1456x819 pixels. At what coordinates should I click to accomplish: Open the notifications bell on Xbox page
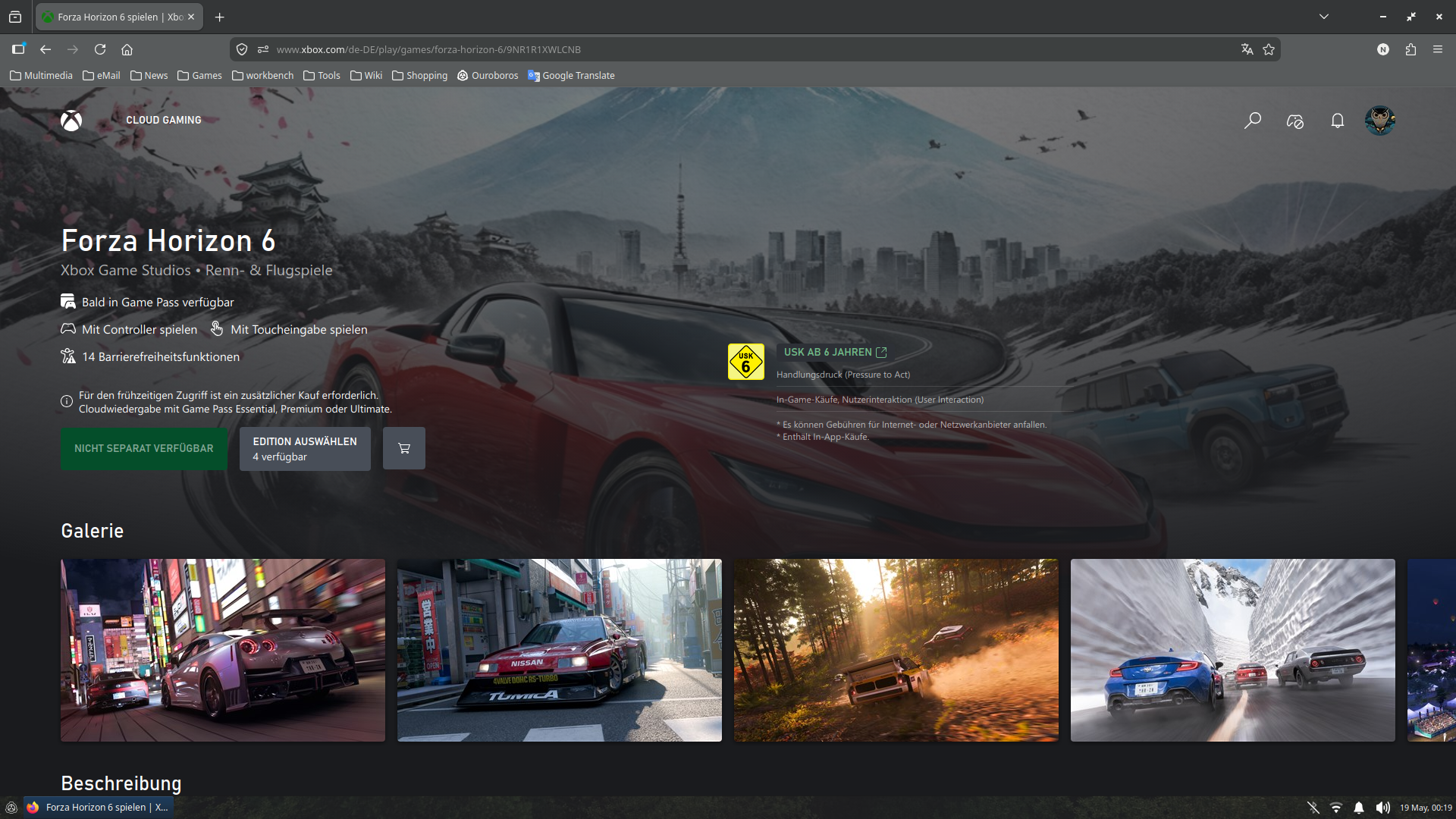coord(1338,121)
